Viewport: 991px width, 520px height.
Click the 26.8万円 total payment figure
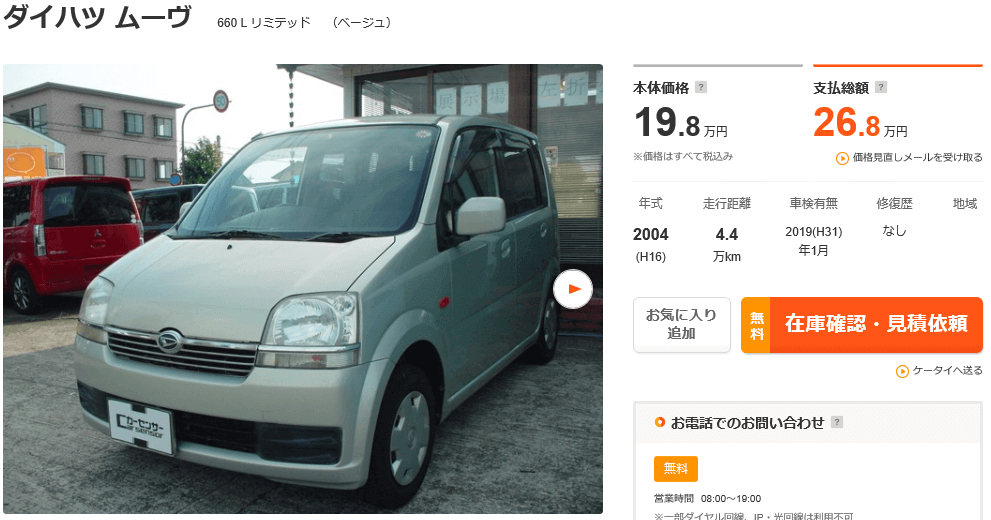point(860,123)
